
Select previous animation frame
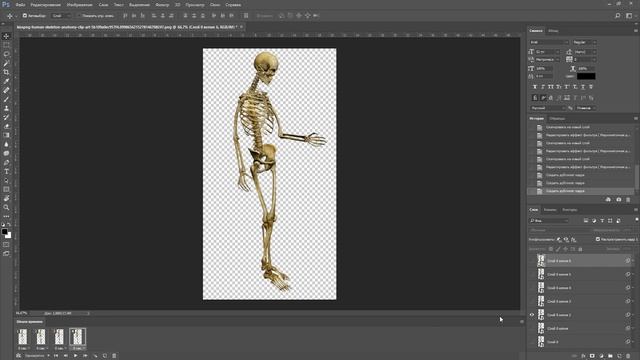pos(66,356)
